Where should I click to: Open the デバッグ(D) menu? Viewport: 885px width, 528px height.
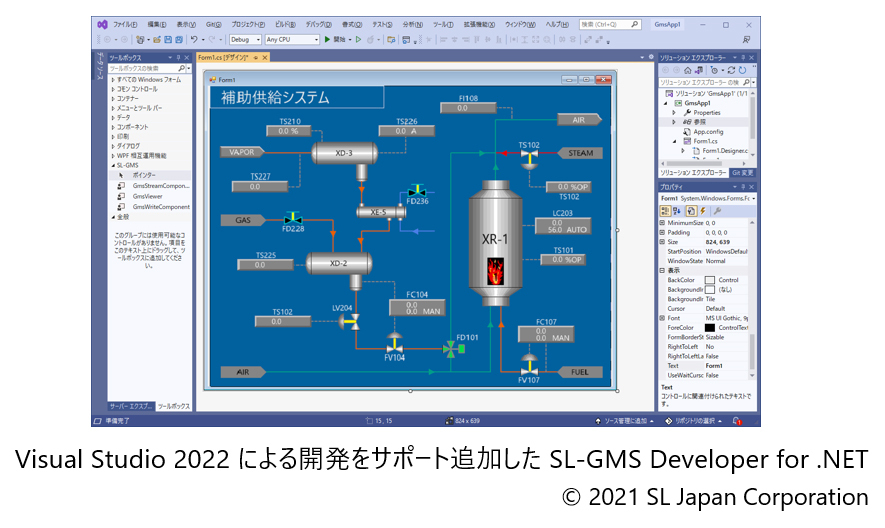pos(319,24)
